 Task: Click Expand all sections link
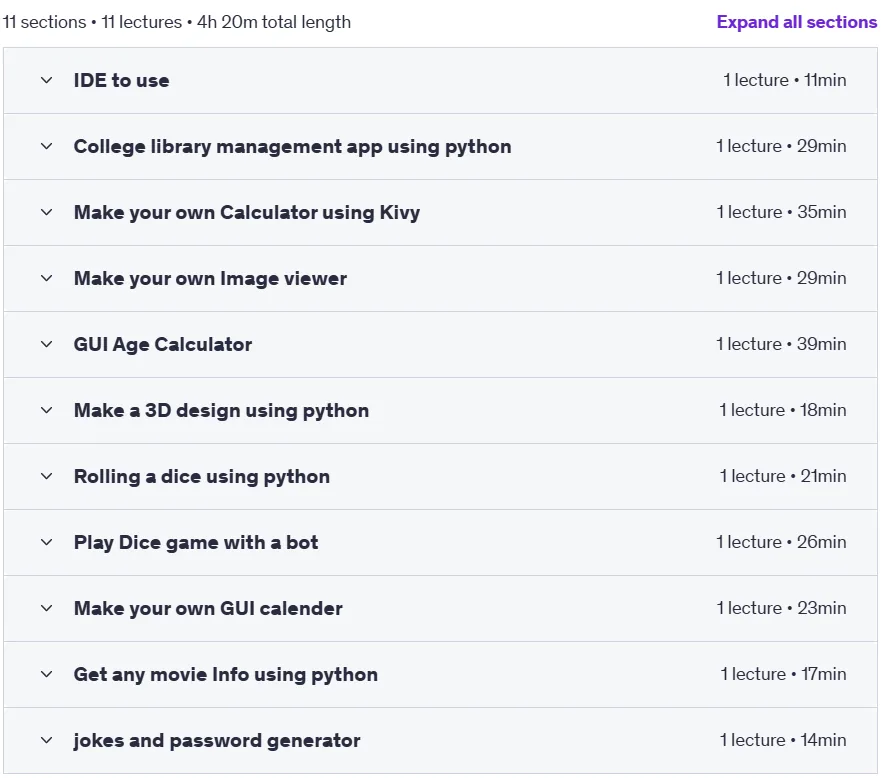796,22
